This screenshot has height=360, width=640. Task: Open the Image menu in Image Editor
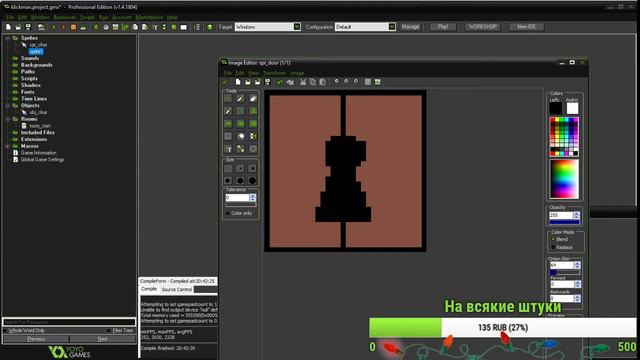[x=297, y=73]
